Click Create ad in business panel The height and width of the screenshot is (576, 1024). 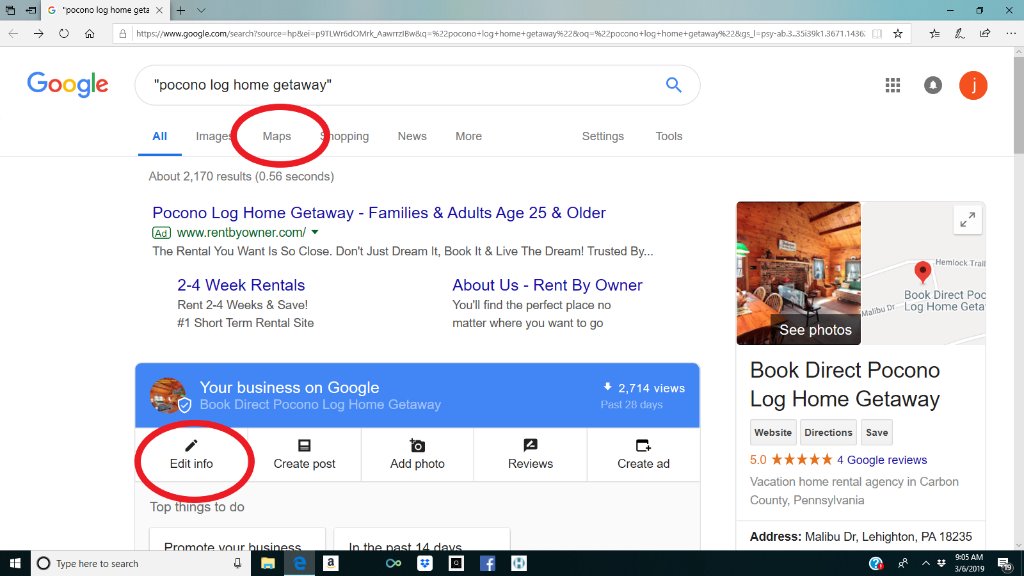click(x=643, y=454)
